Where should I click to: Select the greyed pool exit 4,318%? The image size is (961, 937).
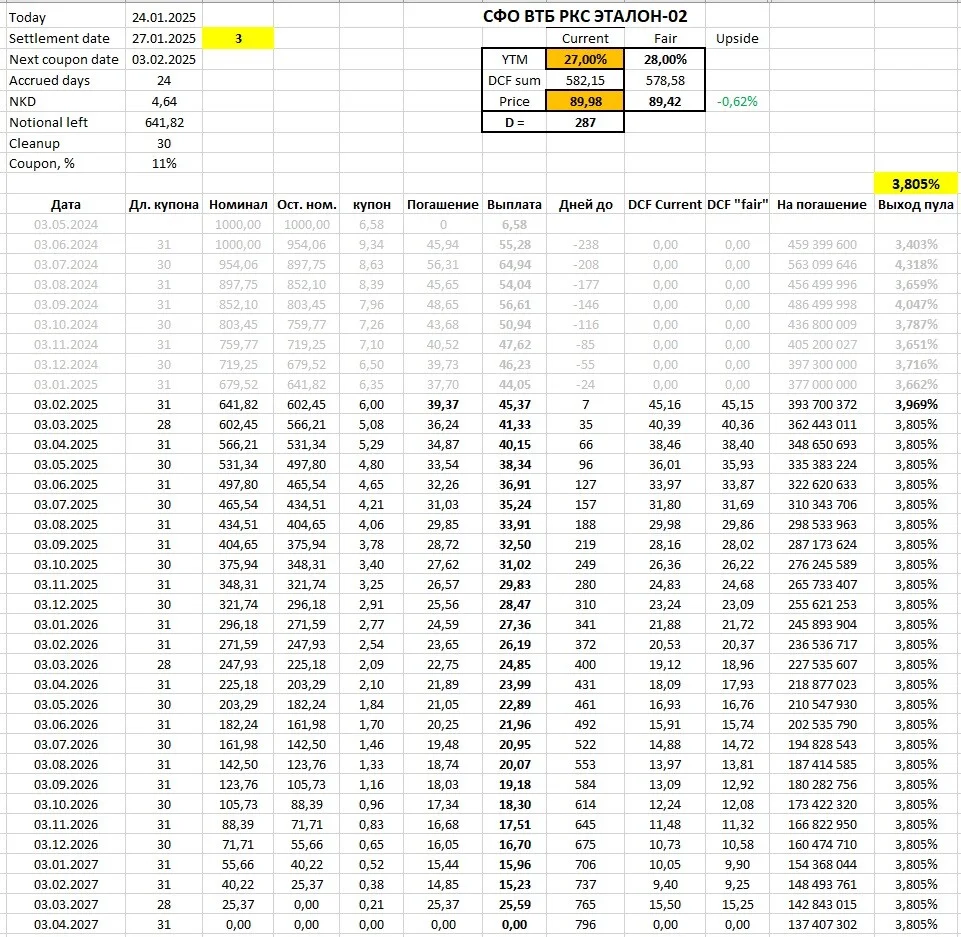click(x=916, y=265)
